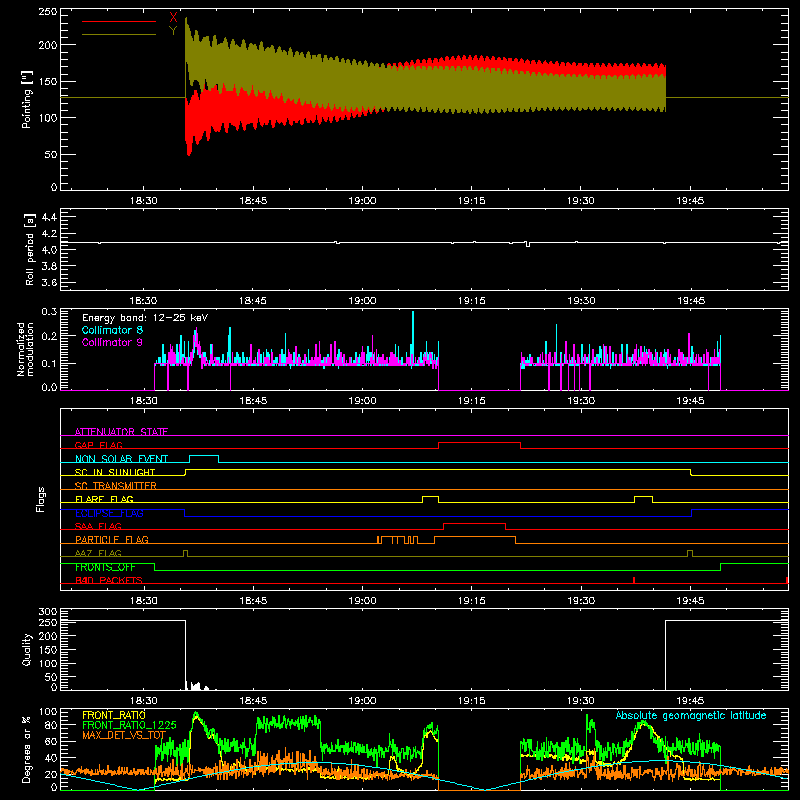
Task: Click the PARTICLE_FLAG label
Action: (x=112, y=539)
